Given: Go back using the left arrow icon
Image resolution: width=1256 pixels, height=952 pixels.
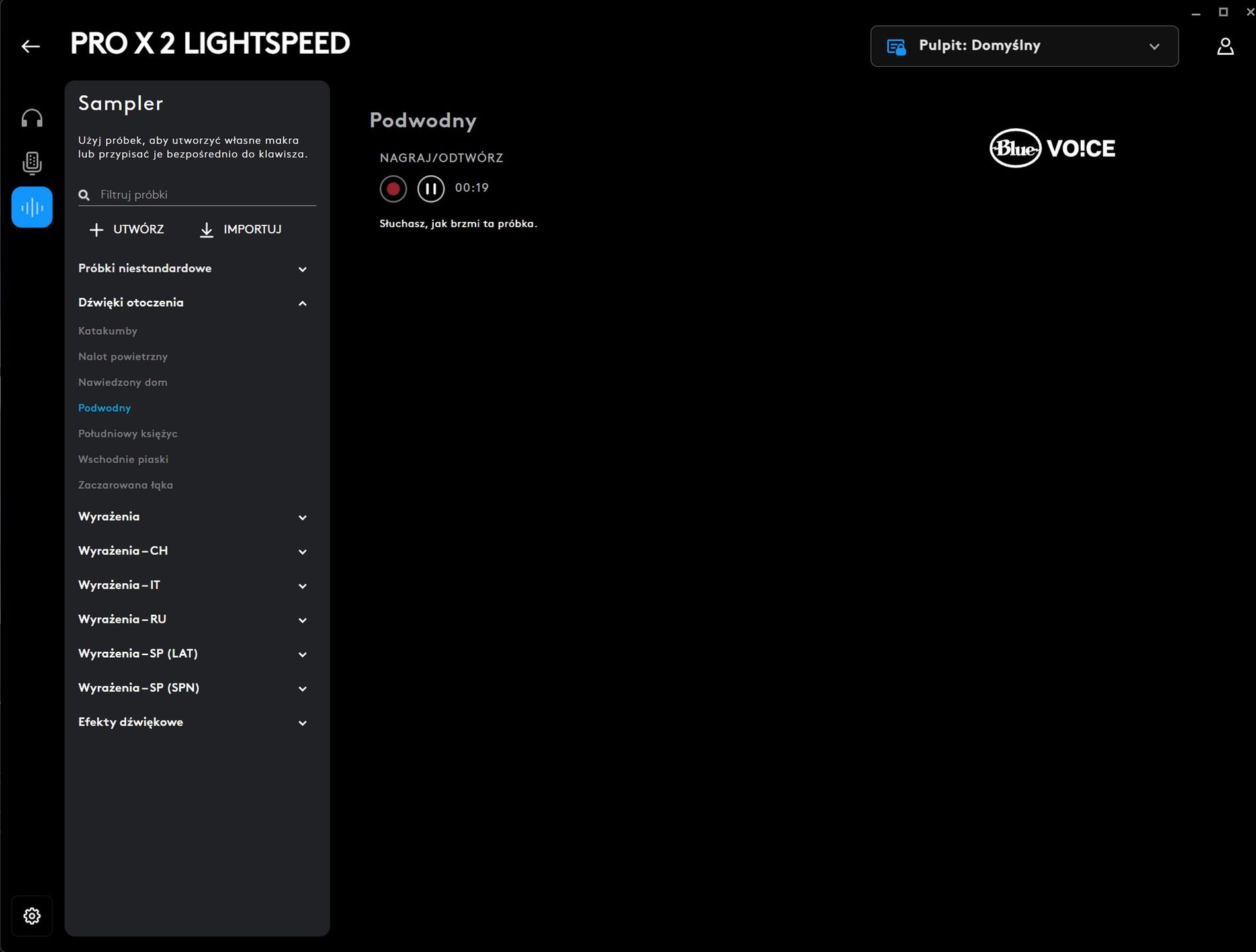Looking at the screenshot, I should (30, 46).
